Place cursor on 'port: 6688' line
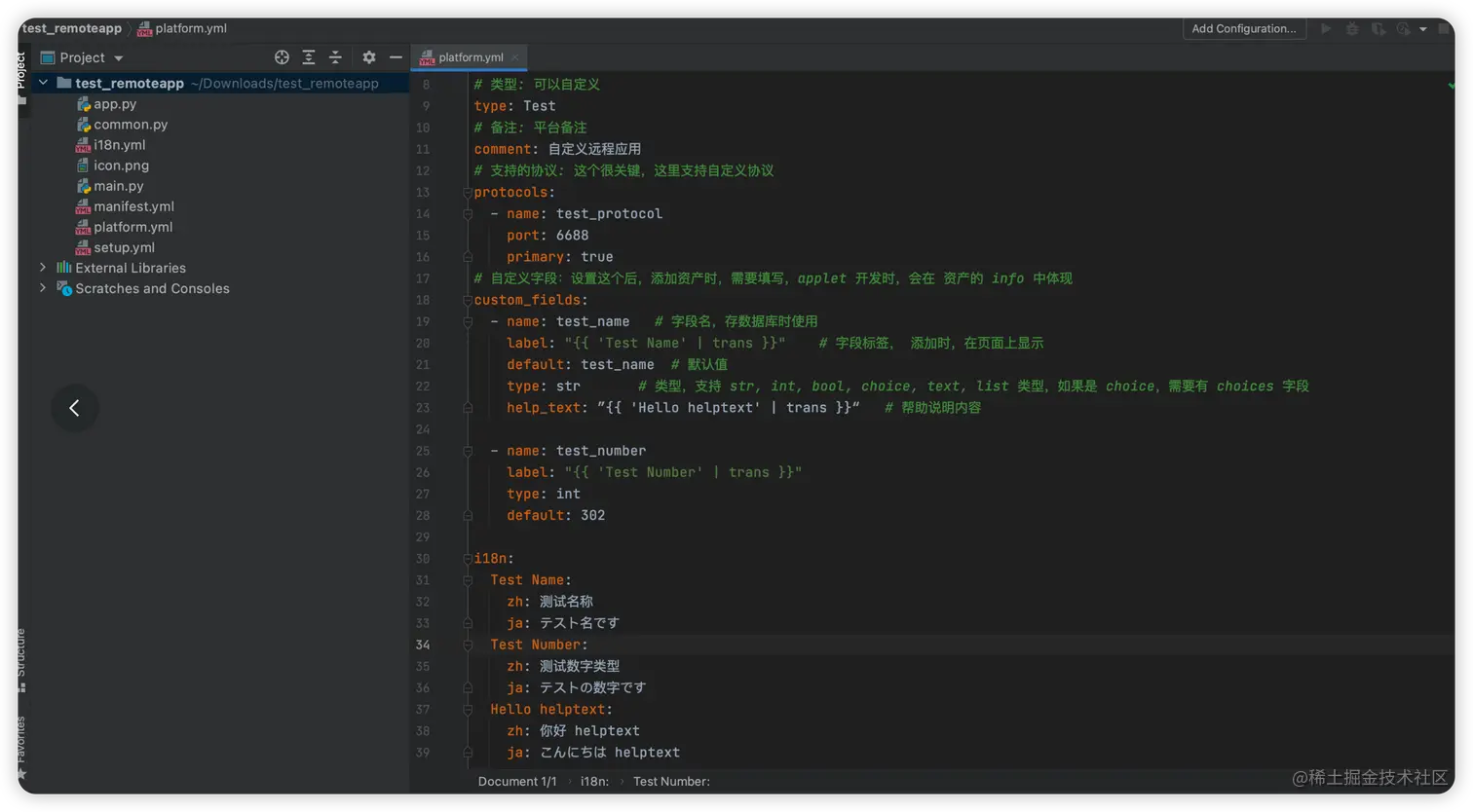The height and width of the screenshot is (812, 1473). pyautogui.click(x=548, y=236)
